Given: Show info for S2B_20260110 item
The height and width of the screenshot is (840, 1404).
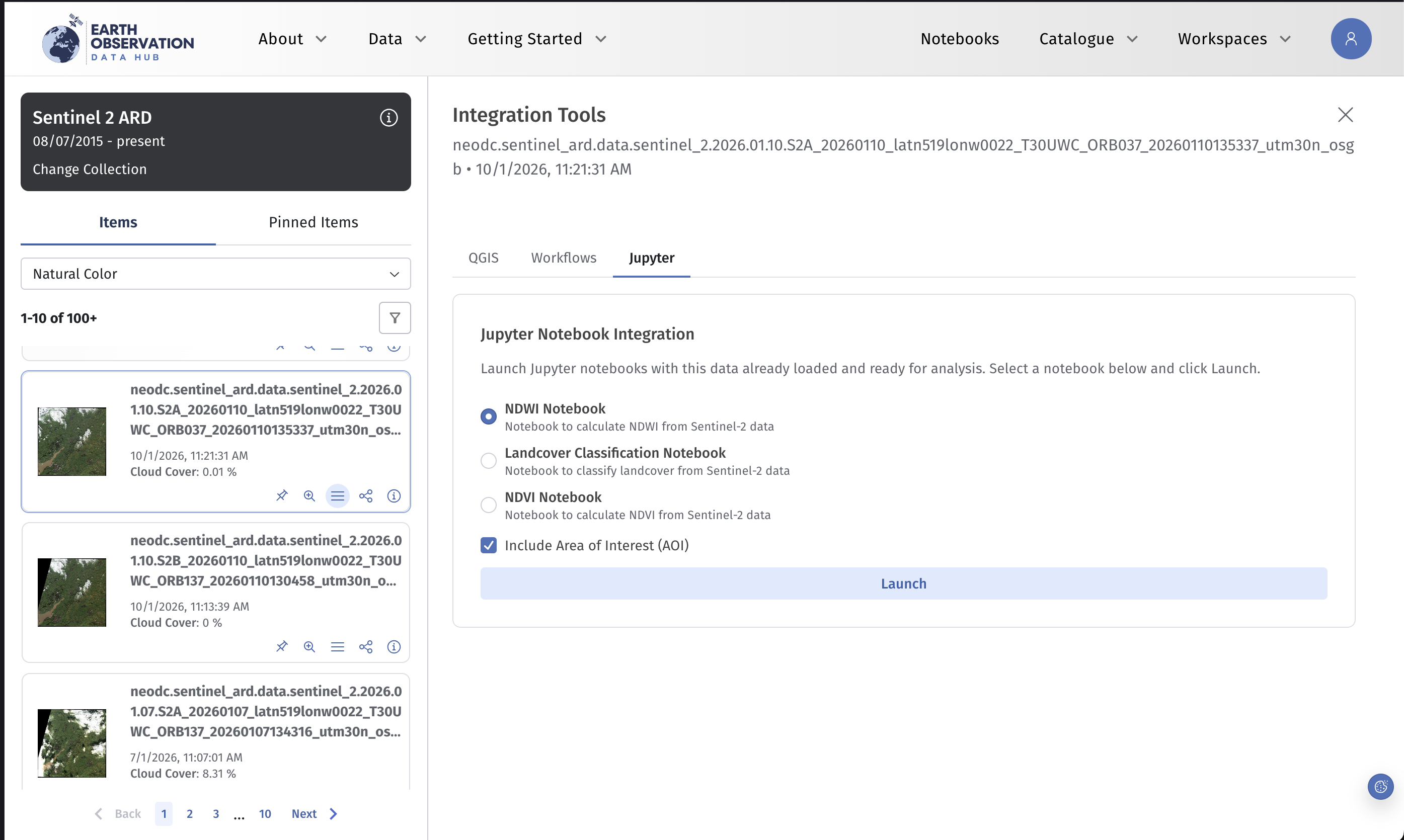Looking at the screenshot, I should coord(394,646).
